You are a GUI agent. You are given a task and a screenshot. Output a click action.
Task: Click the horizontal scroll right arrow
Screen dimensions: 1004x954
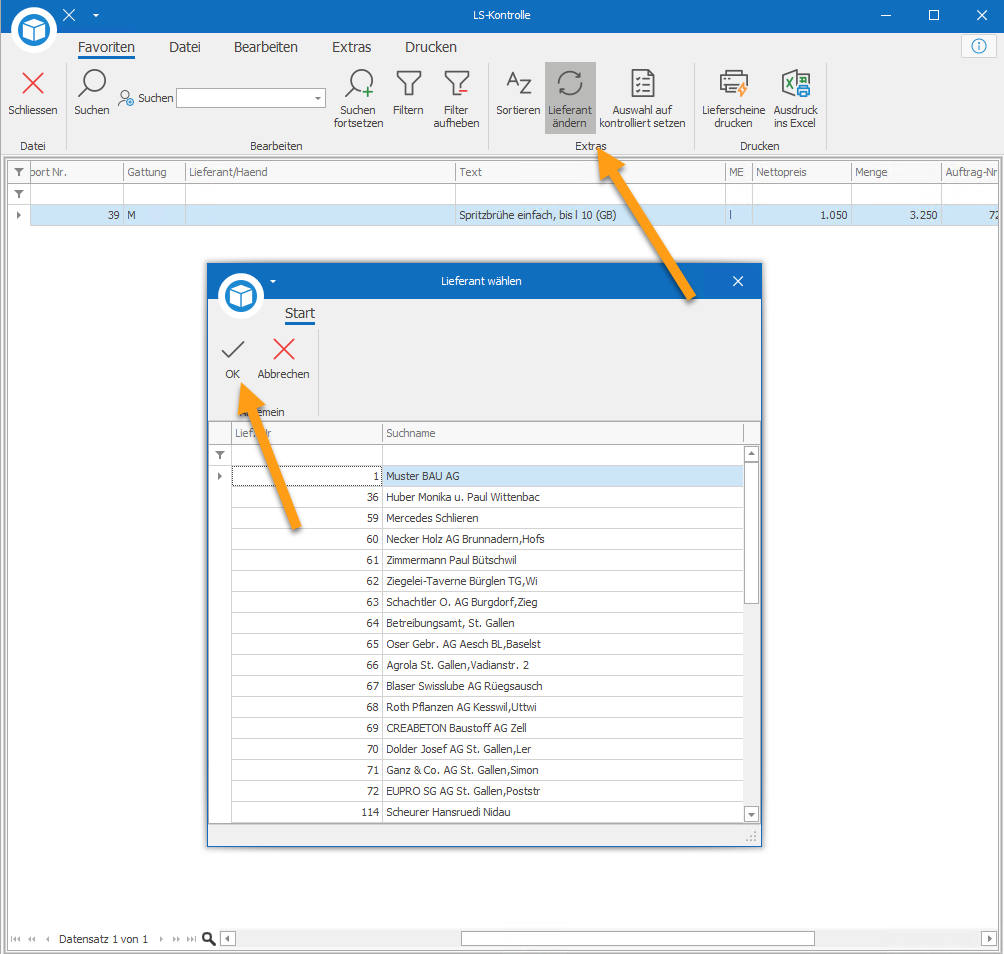point(989,939)
